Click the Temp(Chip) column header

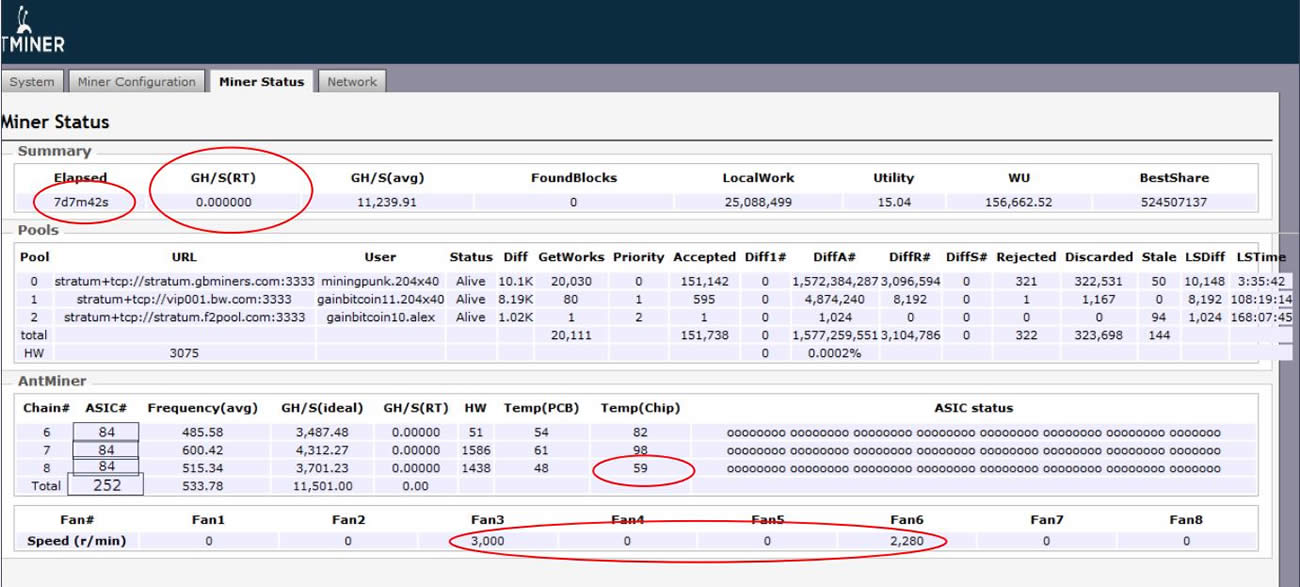tap(640, 408)
